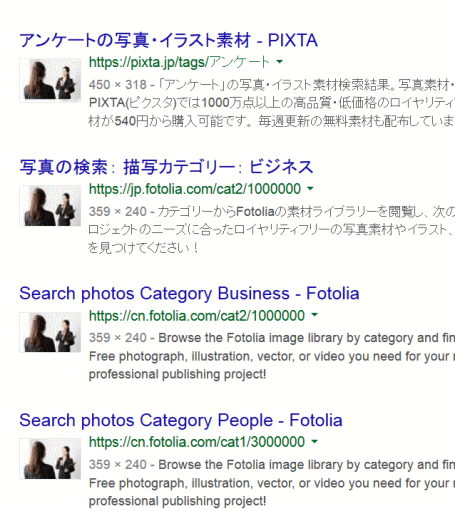Viewport: 455px width, 511px height.
Task: Click the https://jp.fotolia.com/cat2/1000000 URL text
Action: (x=195, y=189)
